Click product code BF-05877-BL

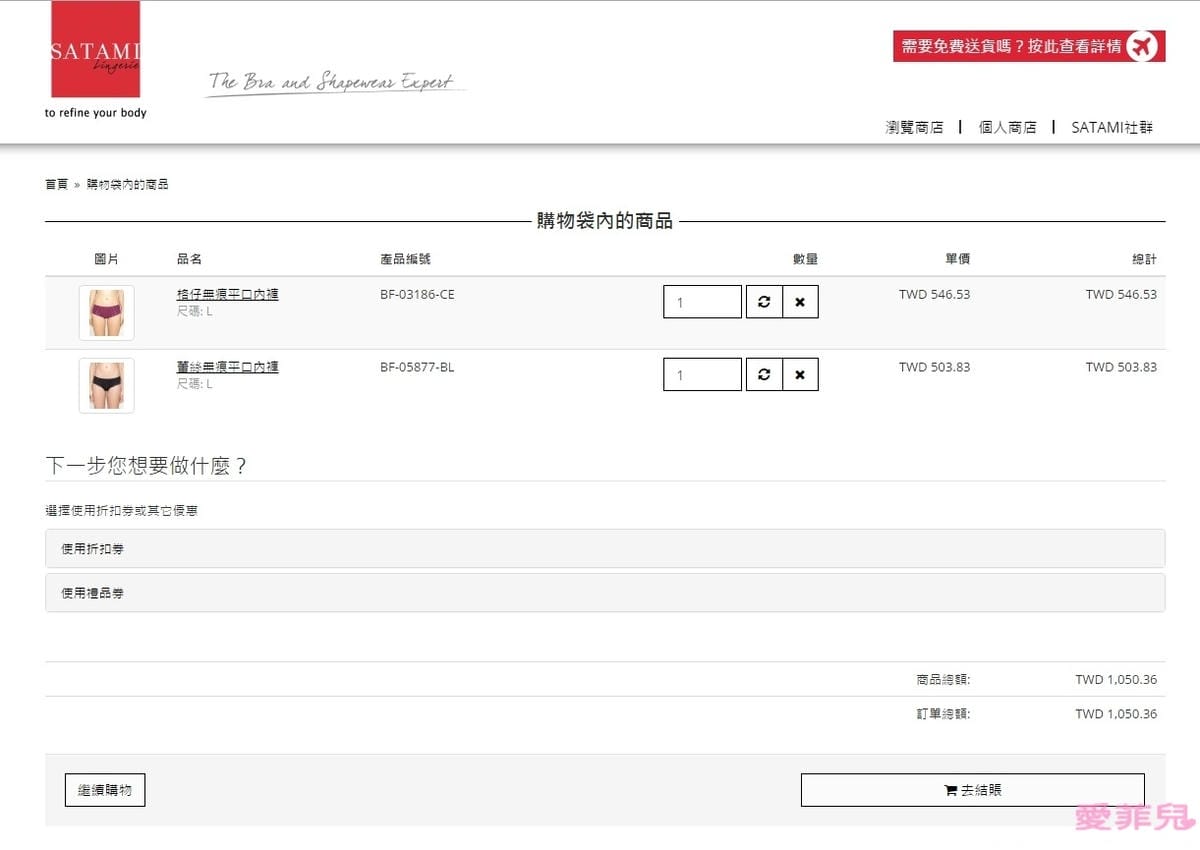(x=417, y=367)
